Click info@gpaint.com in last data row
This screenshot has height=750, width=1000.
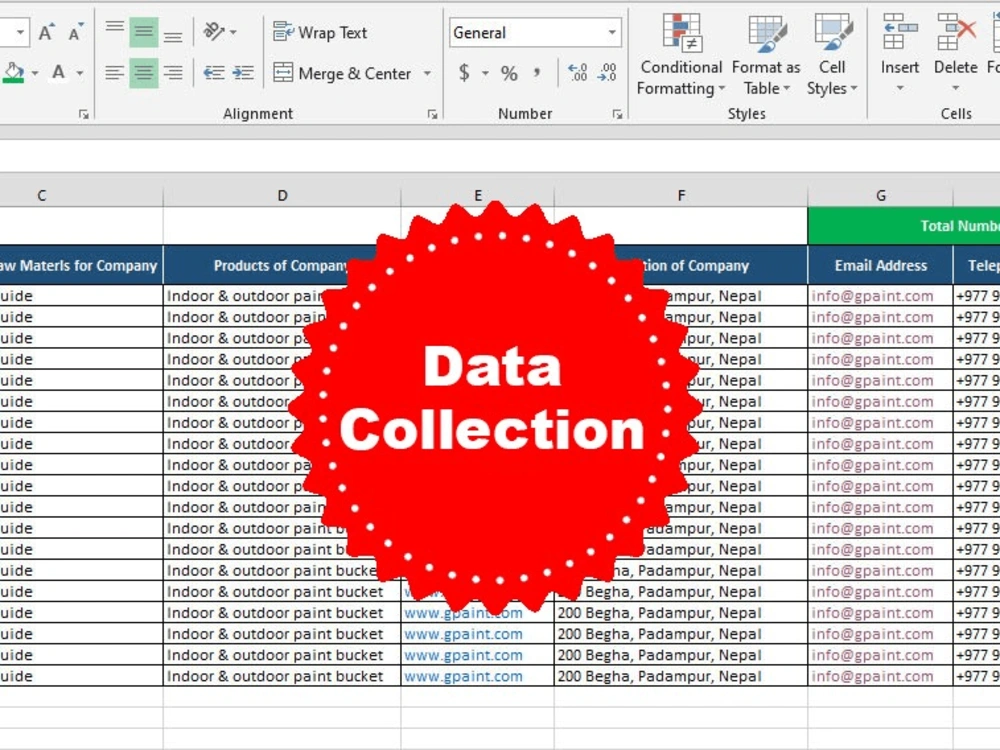872,676
